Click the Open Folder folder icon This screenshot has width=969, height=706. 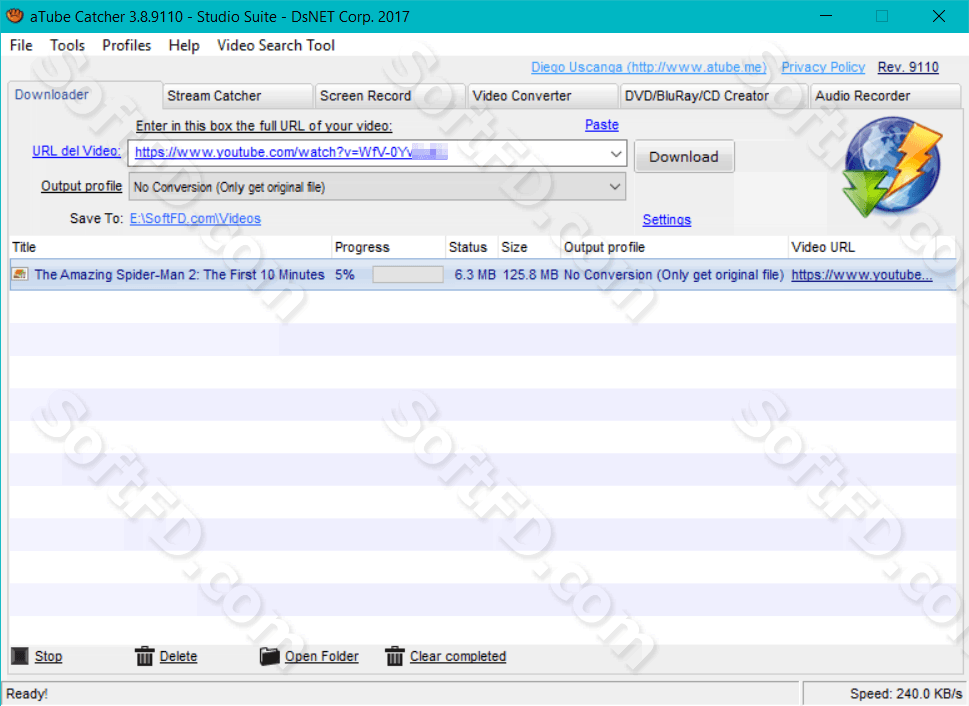pos(269,656)
